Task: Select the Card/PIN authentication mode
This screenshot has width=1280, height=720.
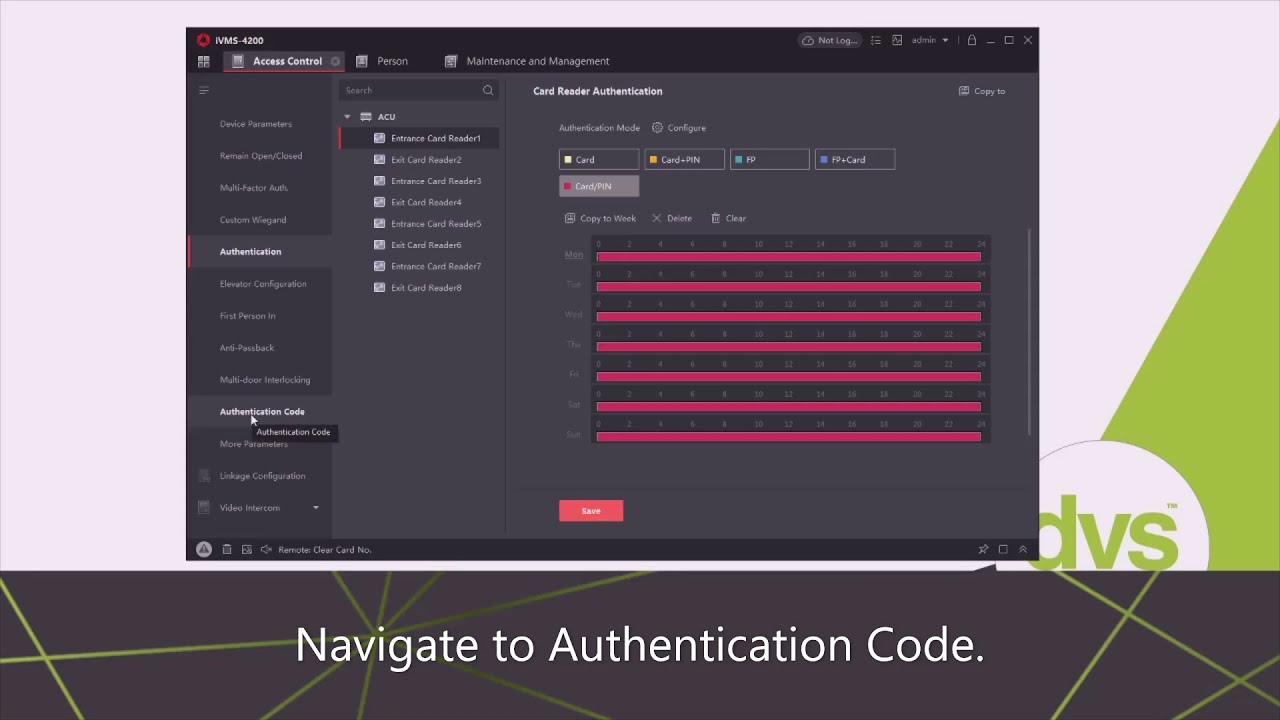Action: tap(599, 186)
